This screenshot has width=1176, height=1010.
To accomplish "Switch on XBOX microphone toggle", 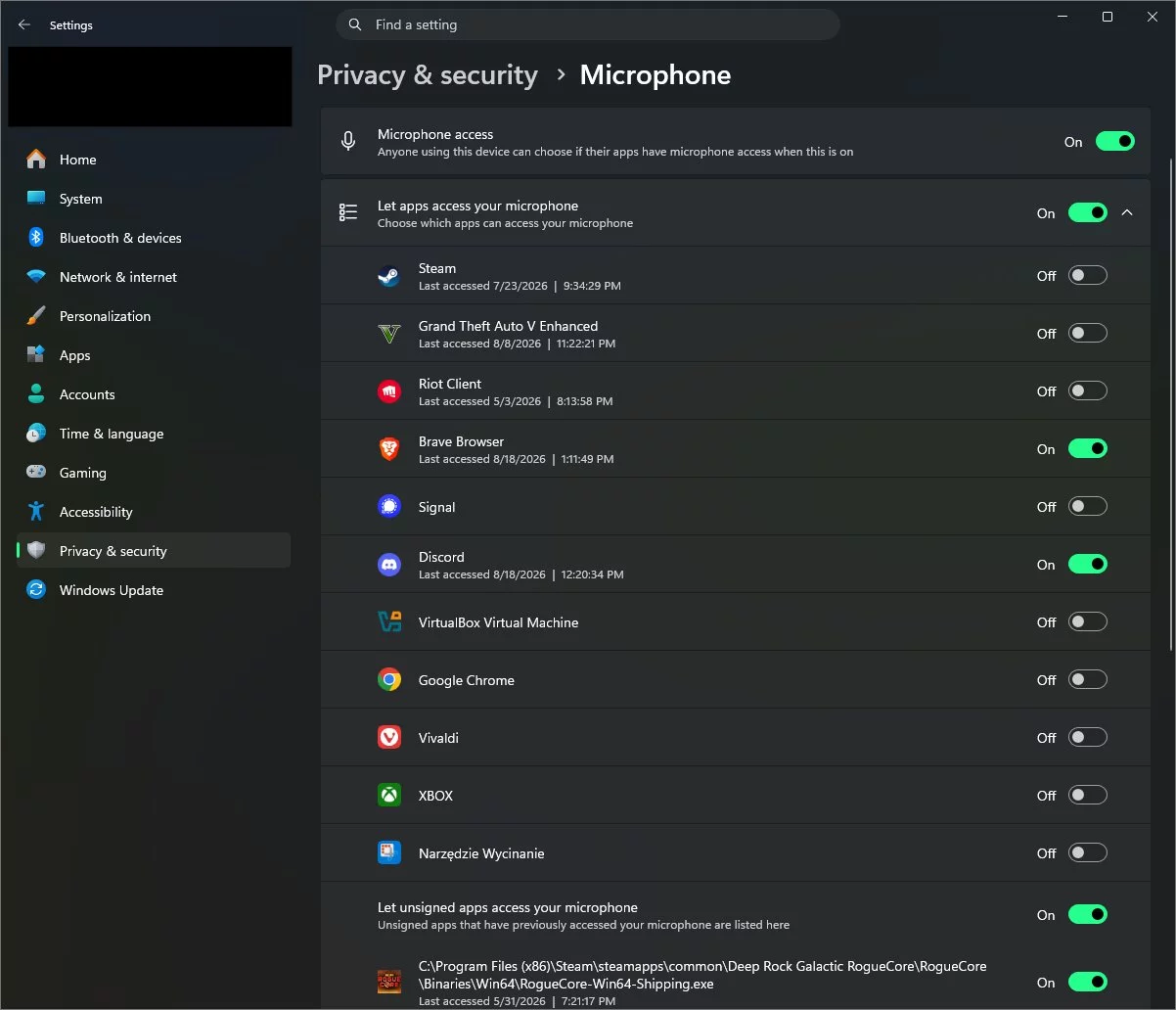I will coord(1087,796).
